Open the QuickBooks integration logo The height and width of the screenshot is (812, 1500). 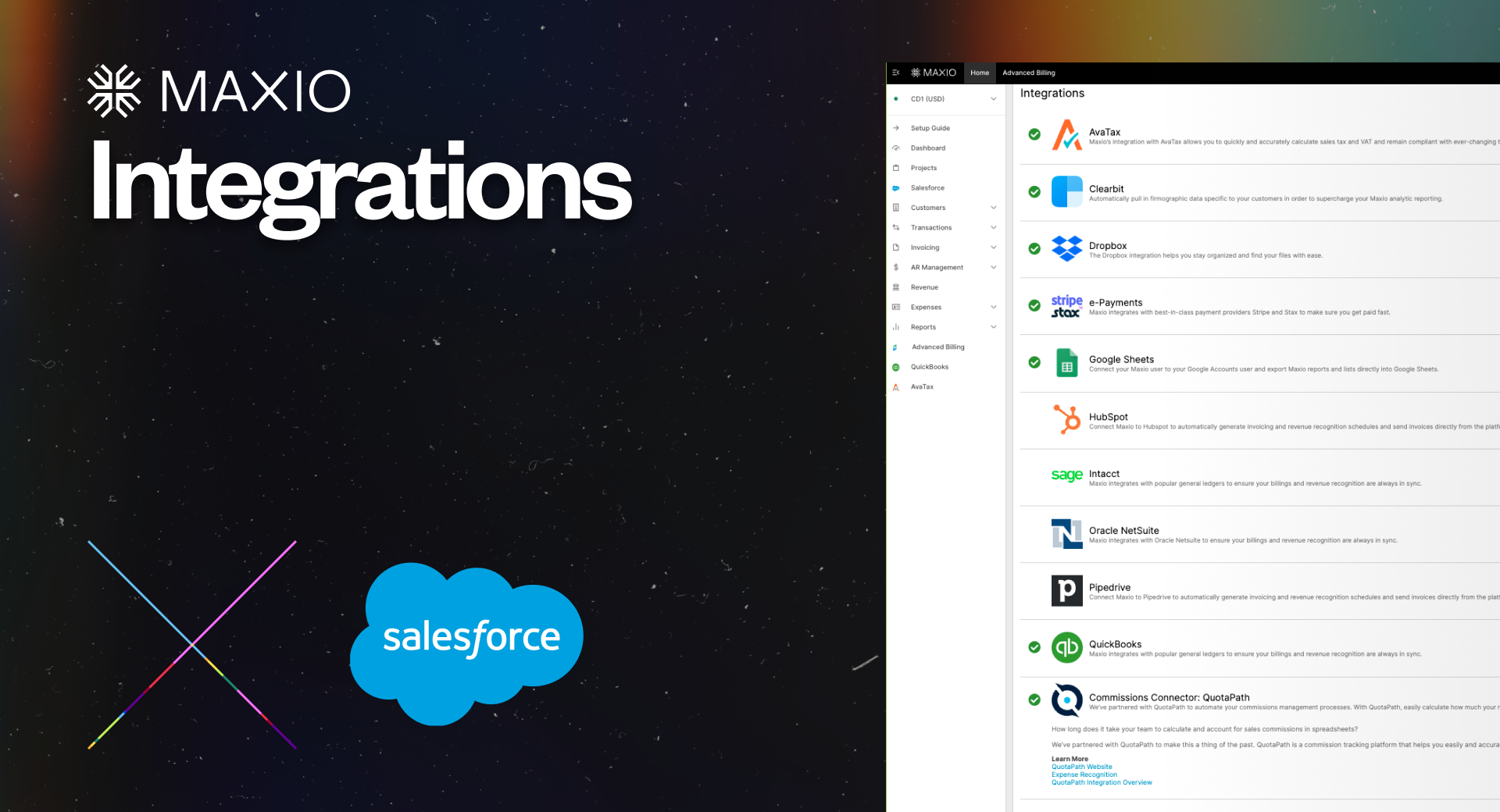click(1066, 647)
